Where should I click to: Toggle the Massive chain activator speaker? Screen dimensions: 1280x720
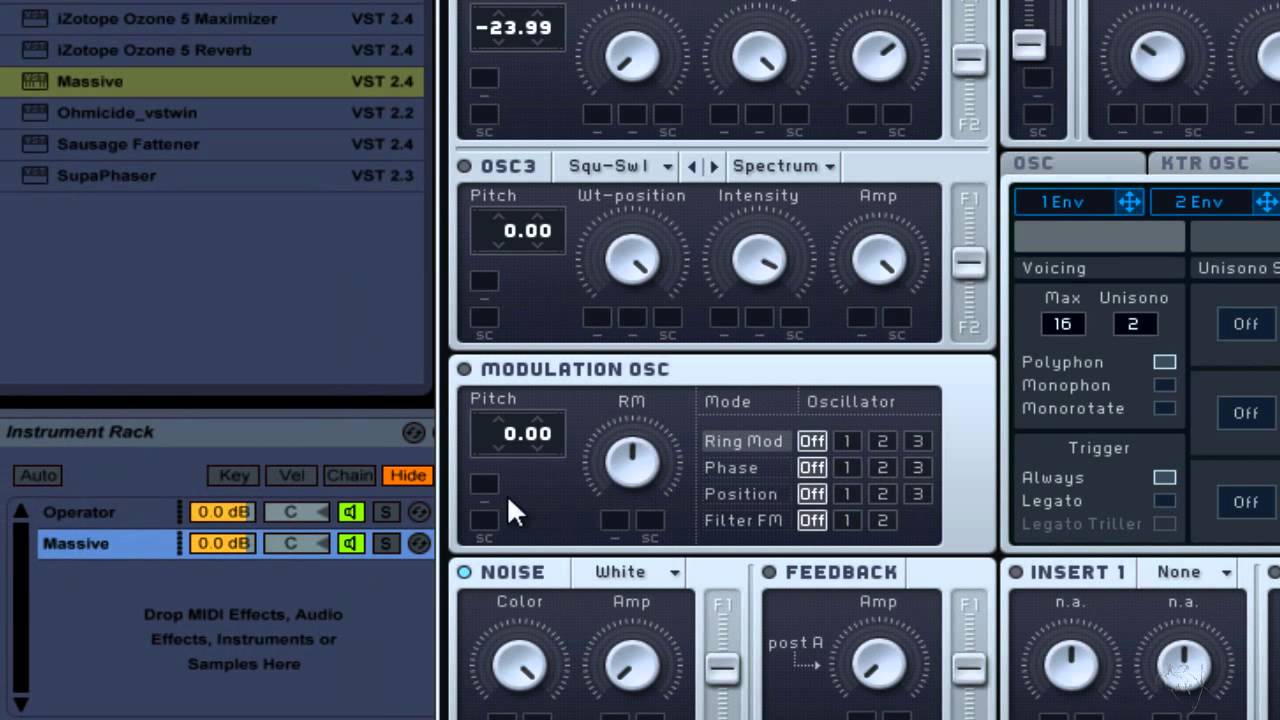350,543
